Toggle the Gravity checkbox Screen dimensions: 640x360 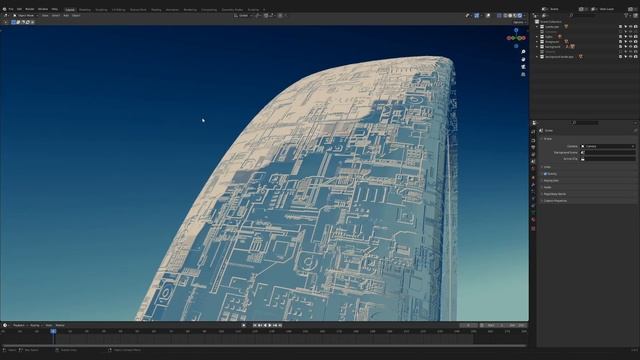545,174
